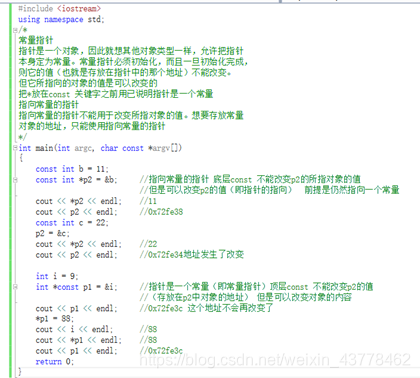Click the 'int *const p1 = &i;' statement

click(77, 287)
